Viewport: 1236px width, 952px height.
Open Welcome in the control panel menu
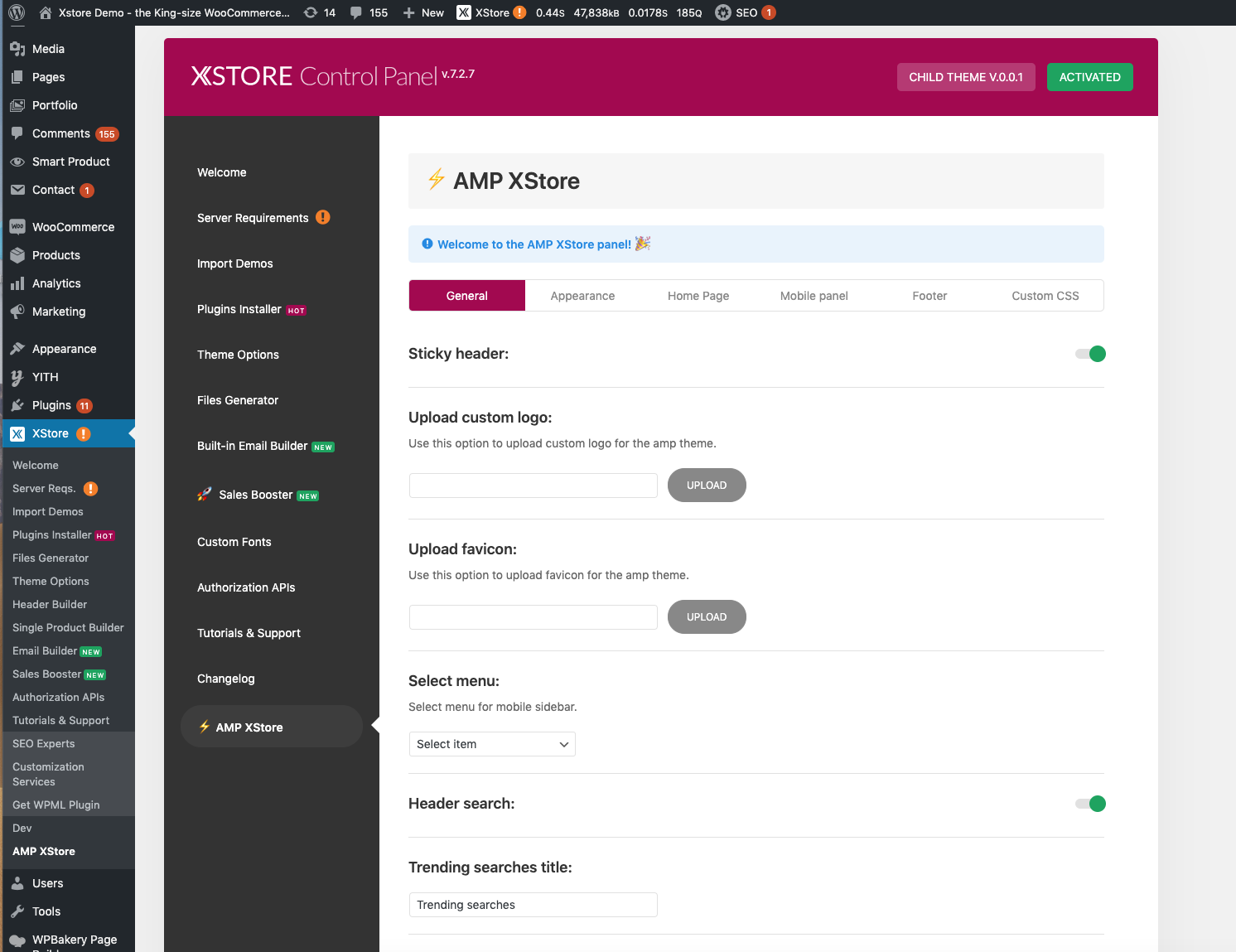pyautogui.click(x=222, y=172)
